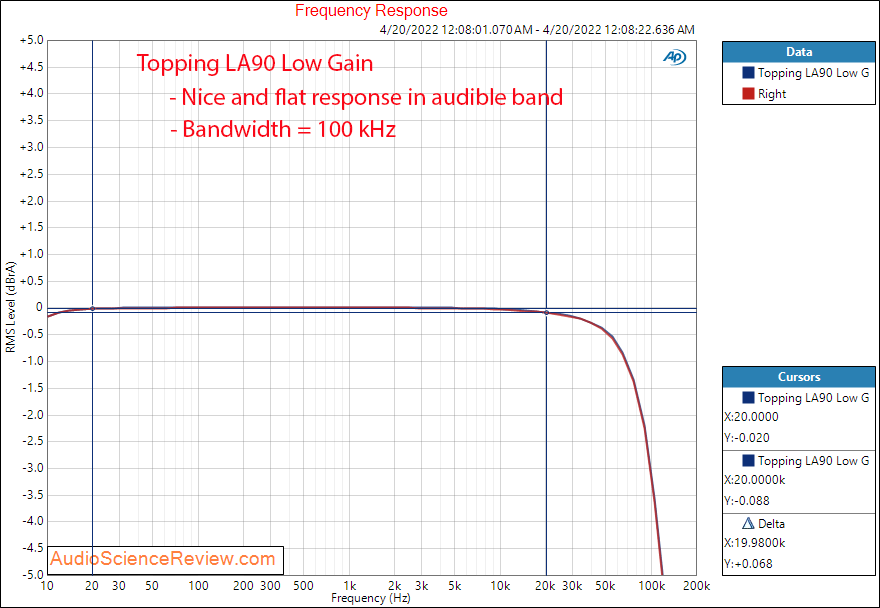Click the cursor marker point at 20 Hz
880x608 pixels.
click(x=93, y=309)
